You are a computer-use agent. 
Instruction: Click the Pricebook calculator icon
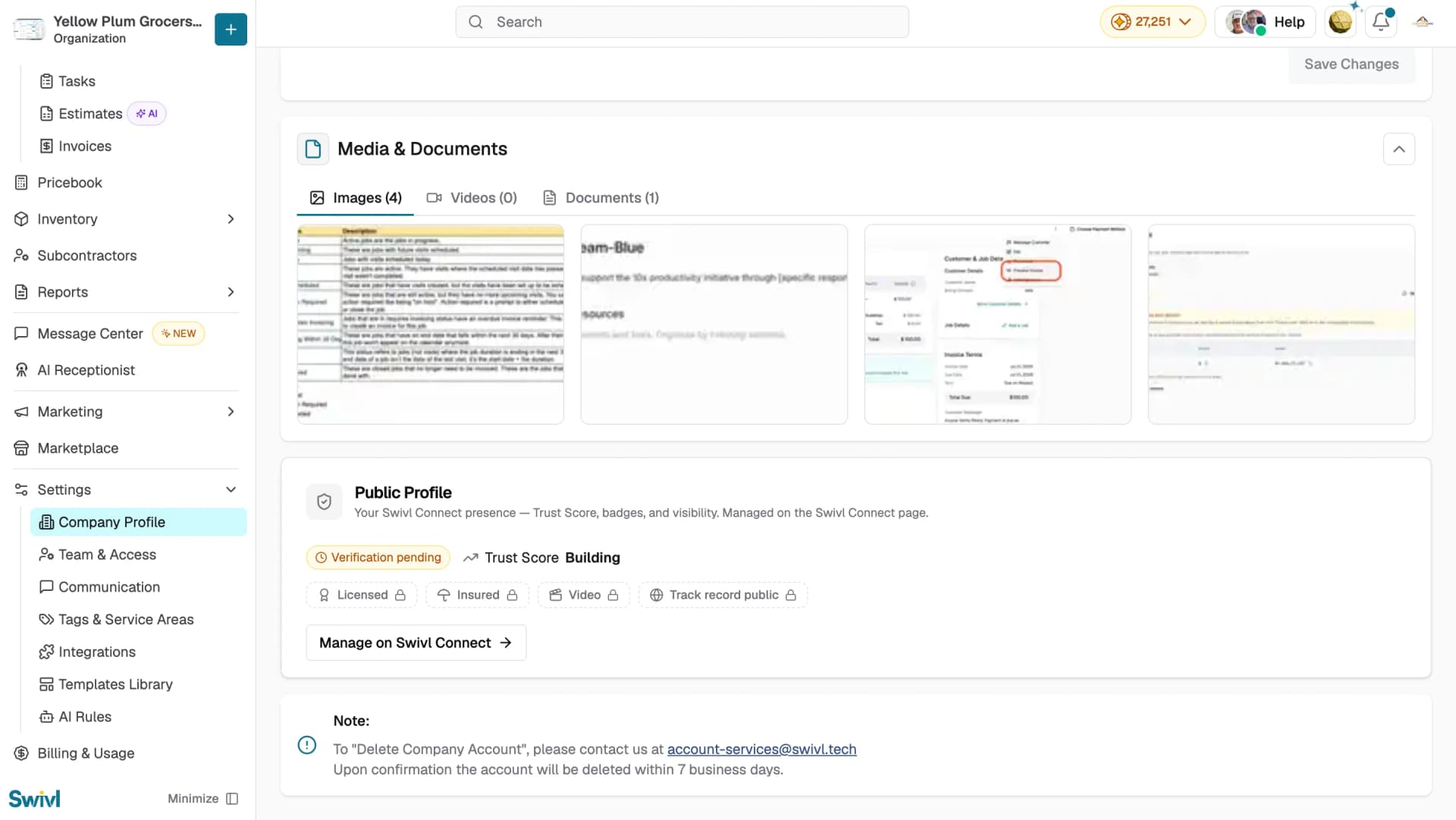21,183
